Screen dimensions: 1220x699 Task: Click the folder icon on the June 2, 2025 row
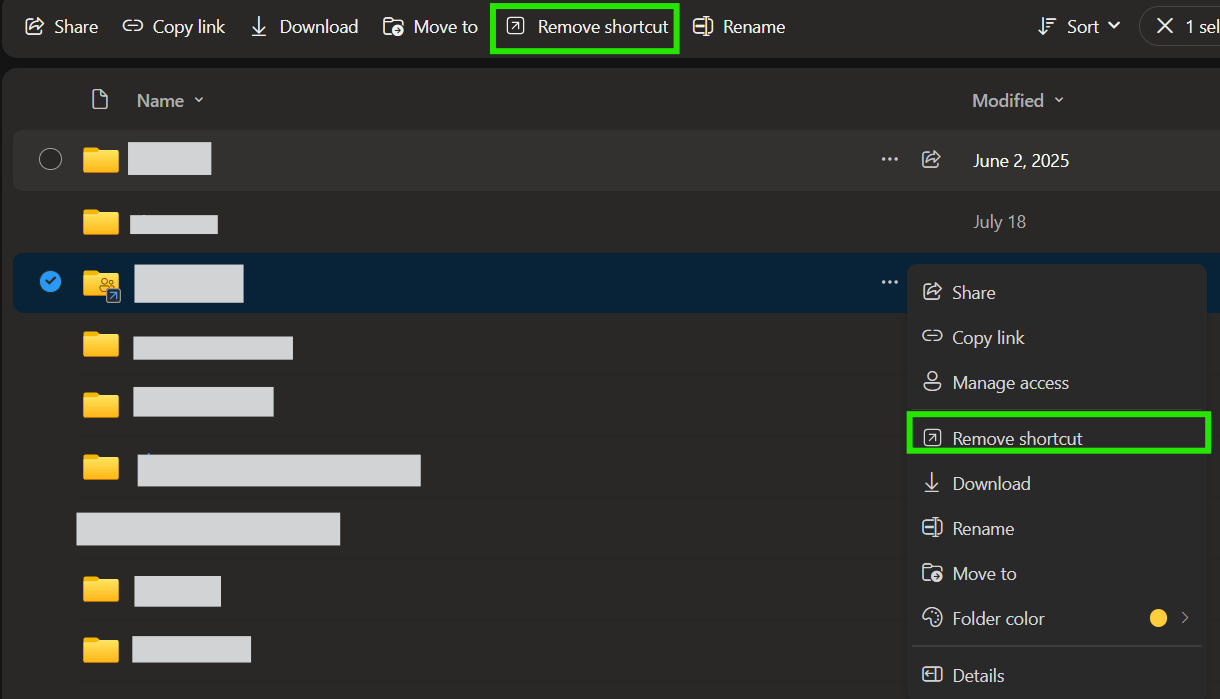pyautogui.click(x=101, y=160)
